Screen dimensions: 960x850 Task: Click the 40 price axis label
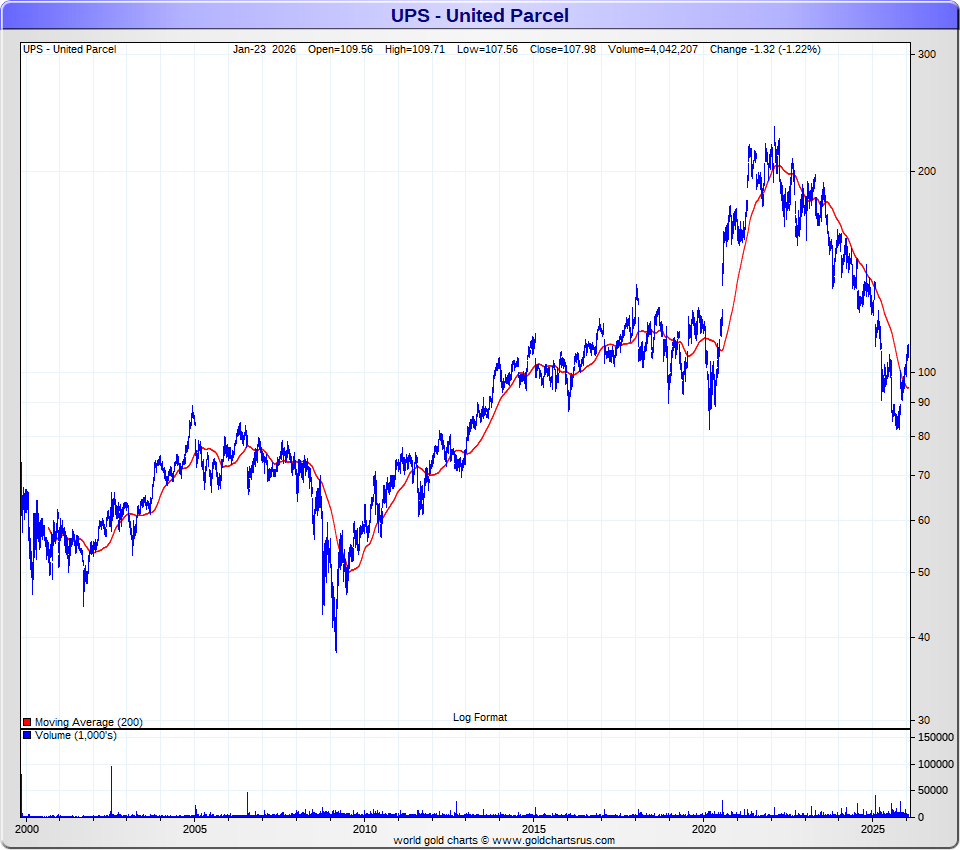tap(924, 638)
